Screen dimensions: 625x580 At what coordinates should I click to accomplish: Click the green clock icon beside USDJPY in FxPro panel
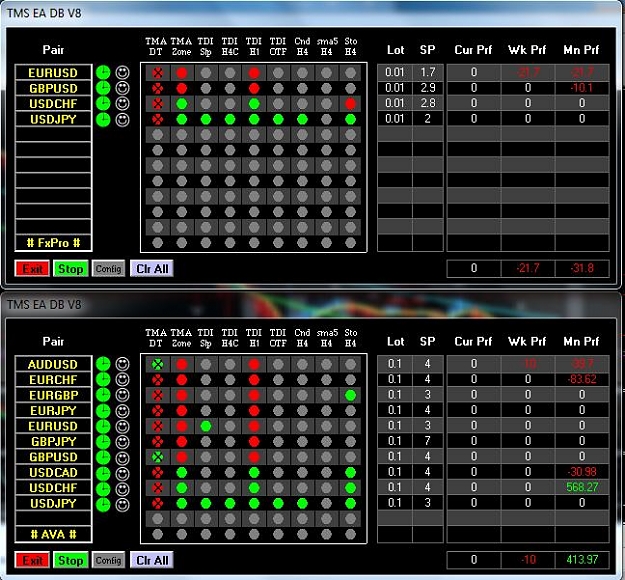point(103,119)
